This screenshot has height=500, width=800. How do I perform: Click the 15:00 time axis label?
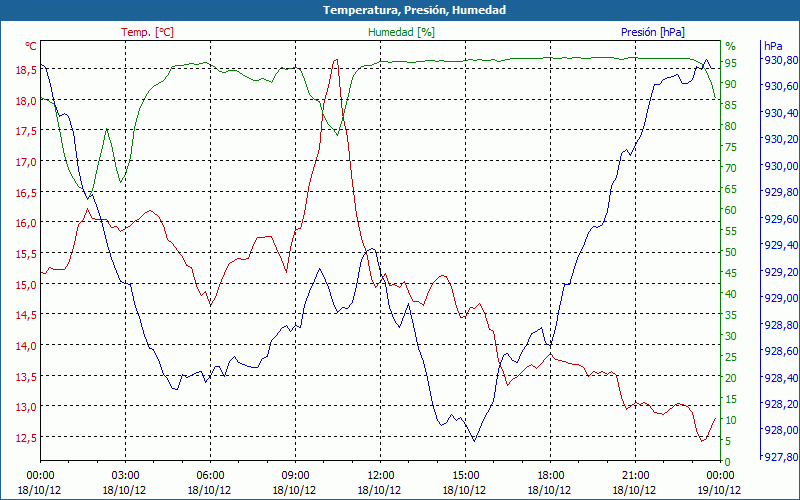(465, 476)
